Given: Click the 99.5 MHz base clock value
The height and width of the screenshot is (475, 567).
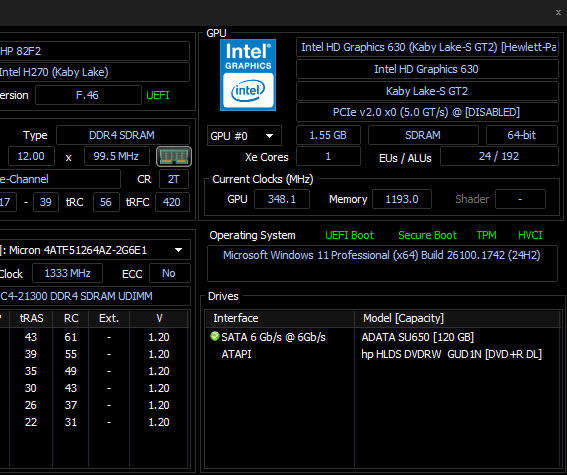Looking at the screenshot, I should (x=116, y=156).
